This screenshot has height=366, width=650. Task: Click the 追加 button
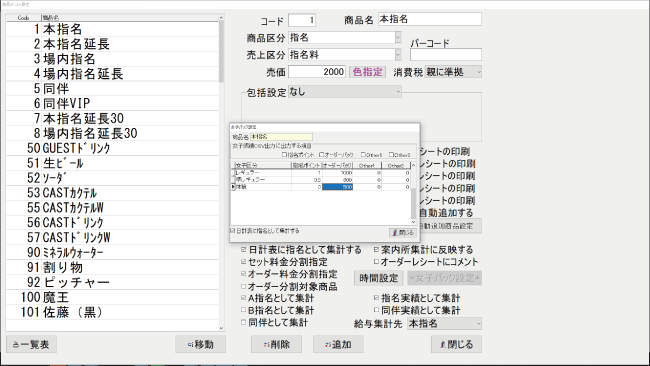click(338, 344)
